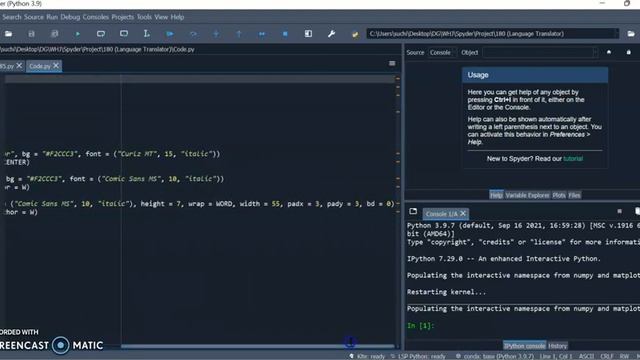This screenshot has height=360, width=640.
Task: Switch to the Plots tab
Action: point(559,195)
